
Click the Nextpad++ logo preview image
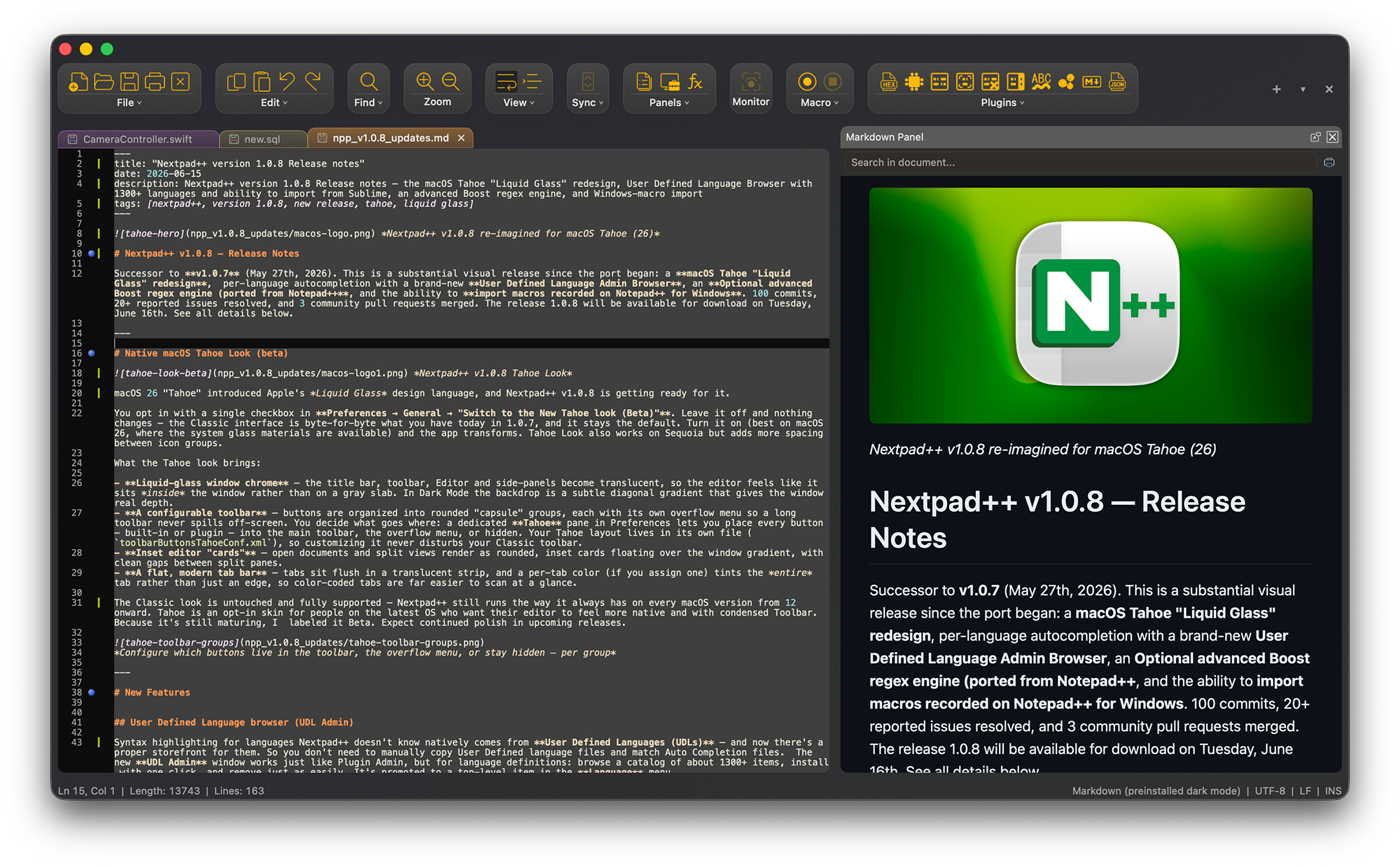pos(1091,305)
